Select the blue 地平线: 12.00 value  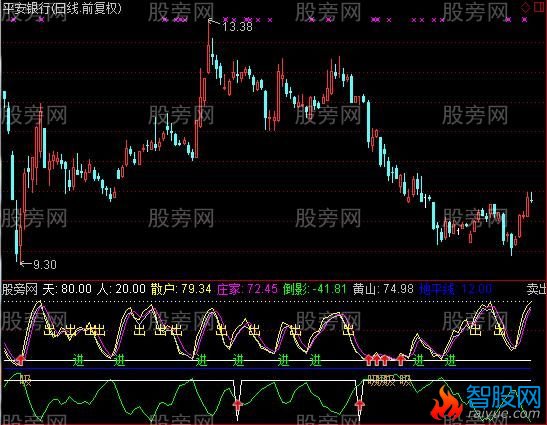click(x=455, y=289)
